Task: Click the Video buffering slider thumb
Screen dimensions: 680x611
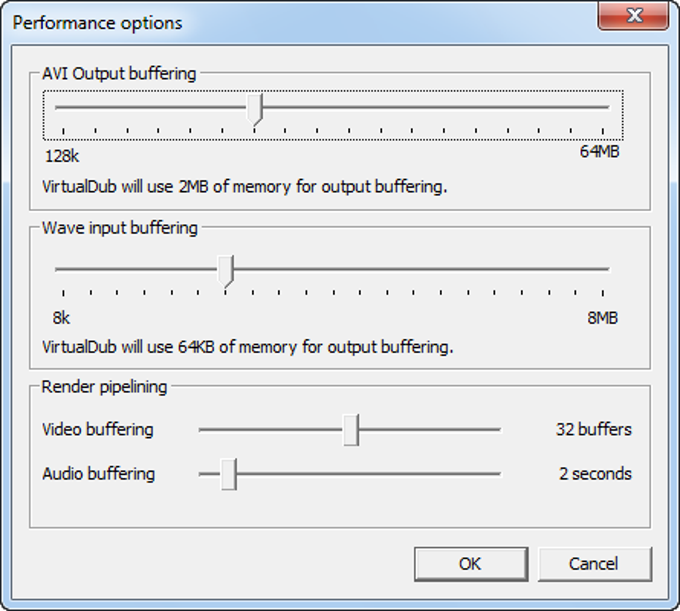Action: point(351,430)
